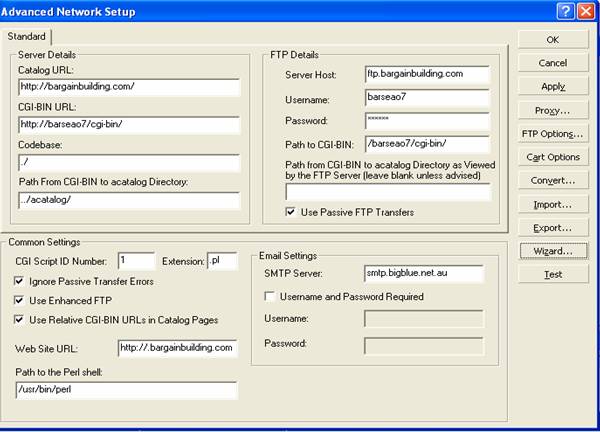Focus the FTP Server Host field
600x432 pixels.
tap(427, 74)
